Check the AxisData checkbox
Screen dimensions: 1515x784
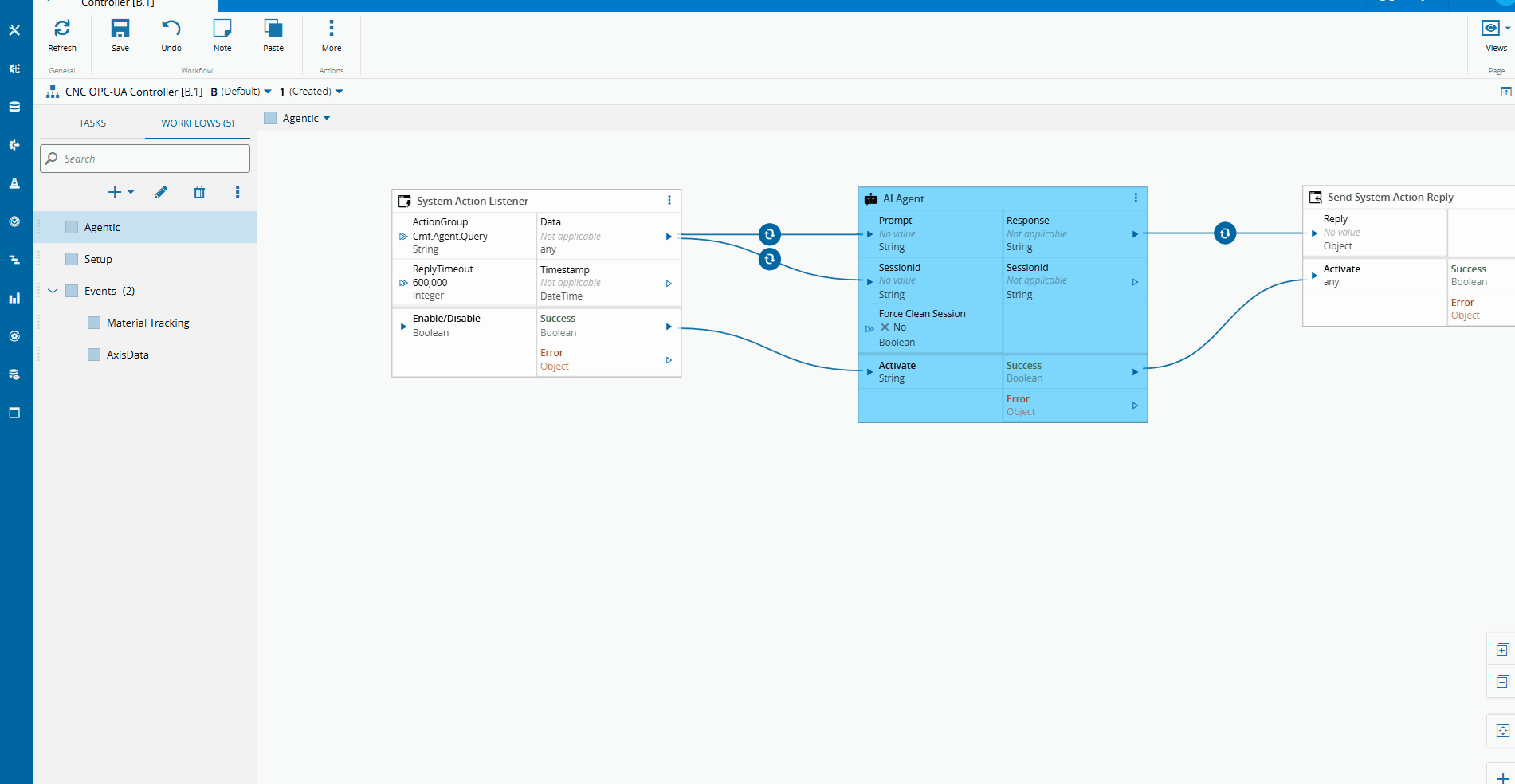(92, 354)
